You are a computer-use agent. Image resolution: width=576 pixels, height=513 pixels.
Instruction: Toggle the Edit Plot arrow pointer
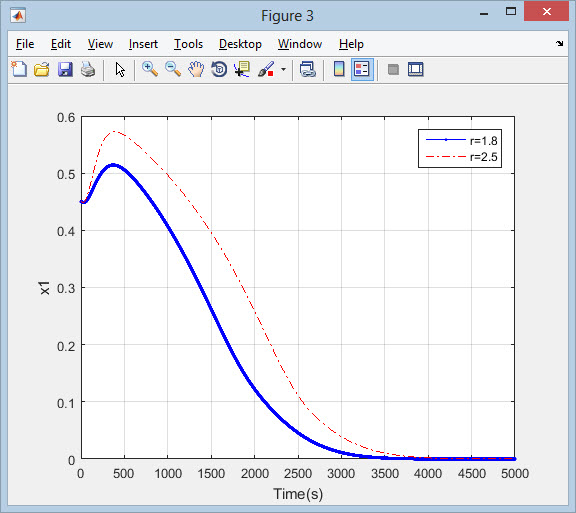coord(120,69)
